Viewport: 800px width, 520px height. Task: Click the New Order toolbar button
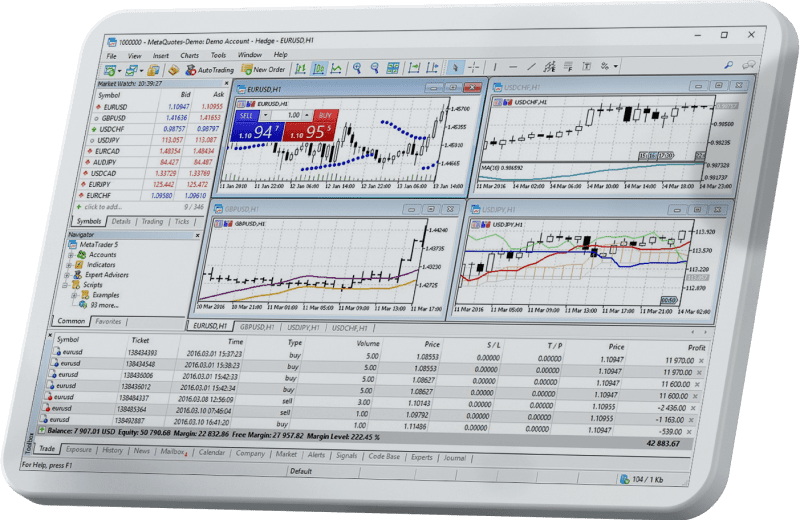pyautogui.click(x=263, y=70)
